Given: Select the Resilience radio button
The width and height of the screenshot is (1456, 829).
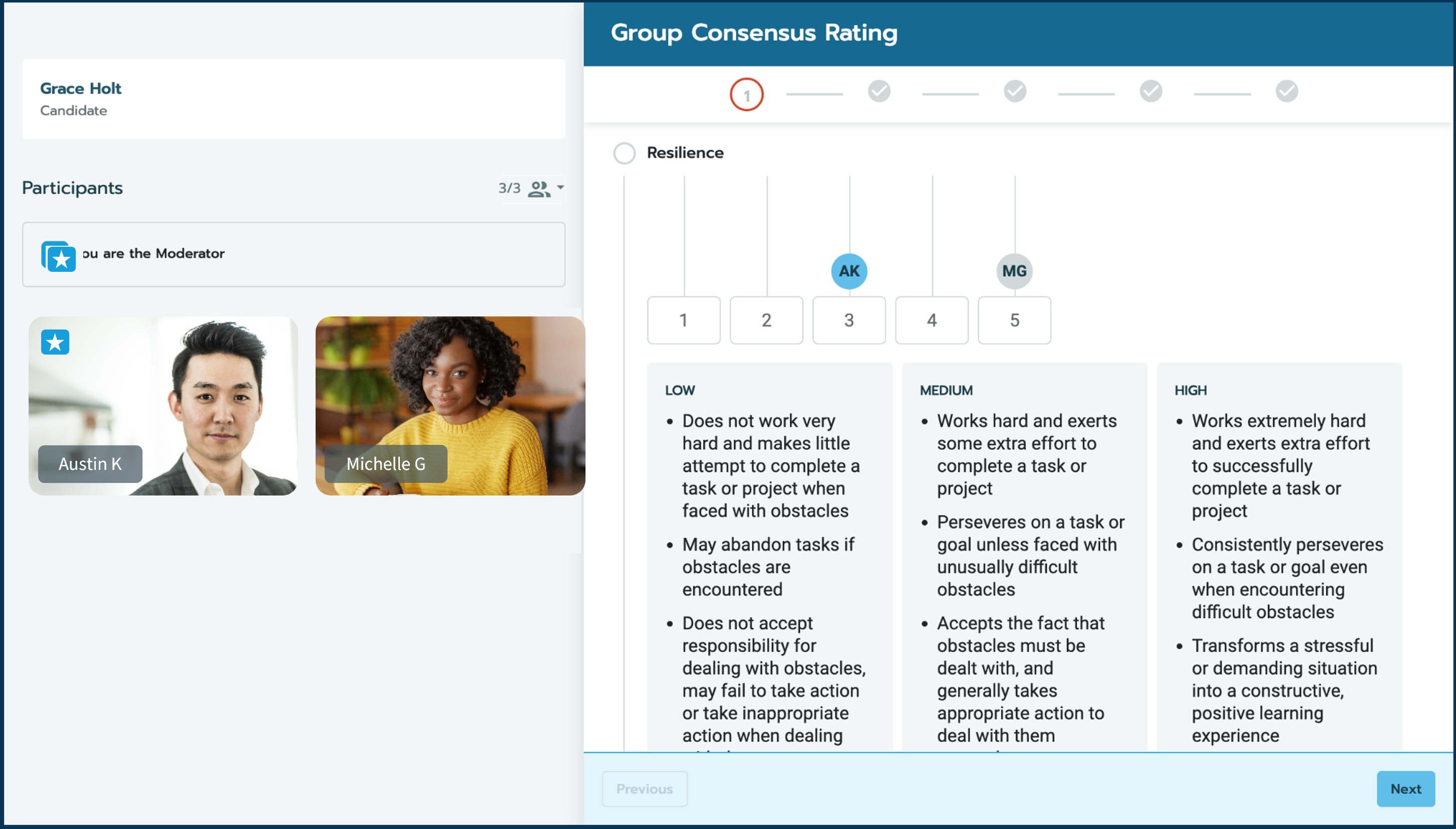Looking at the screenshot, I should point(624,153).
